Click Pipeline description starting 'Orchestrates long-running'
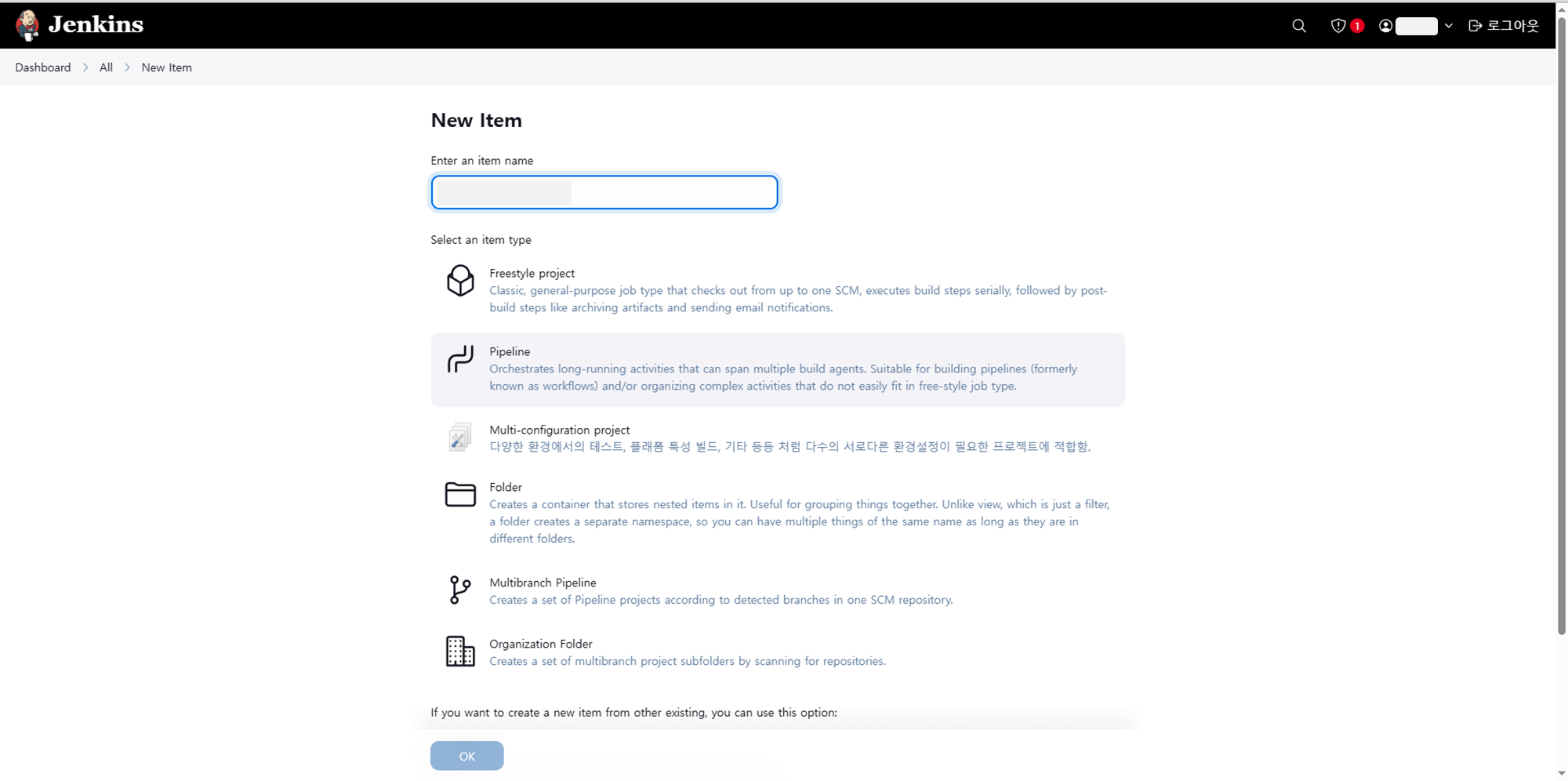 click(x=783, y=377)
